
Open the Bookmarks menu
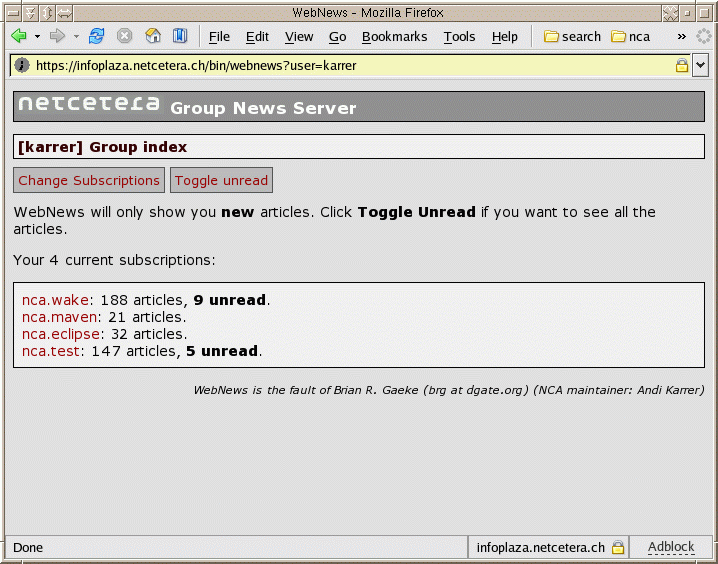coord(394,37)
